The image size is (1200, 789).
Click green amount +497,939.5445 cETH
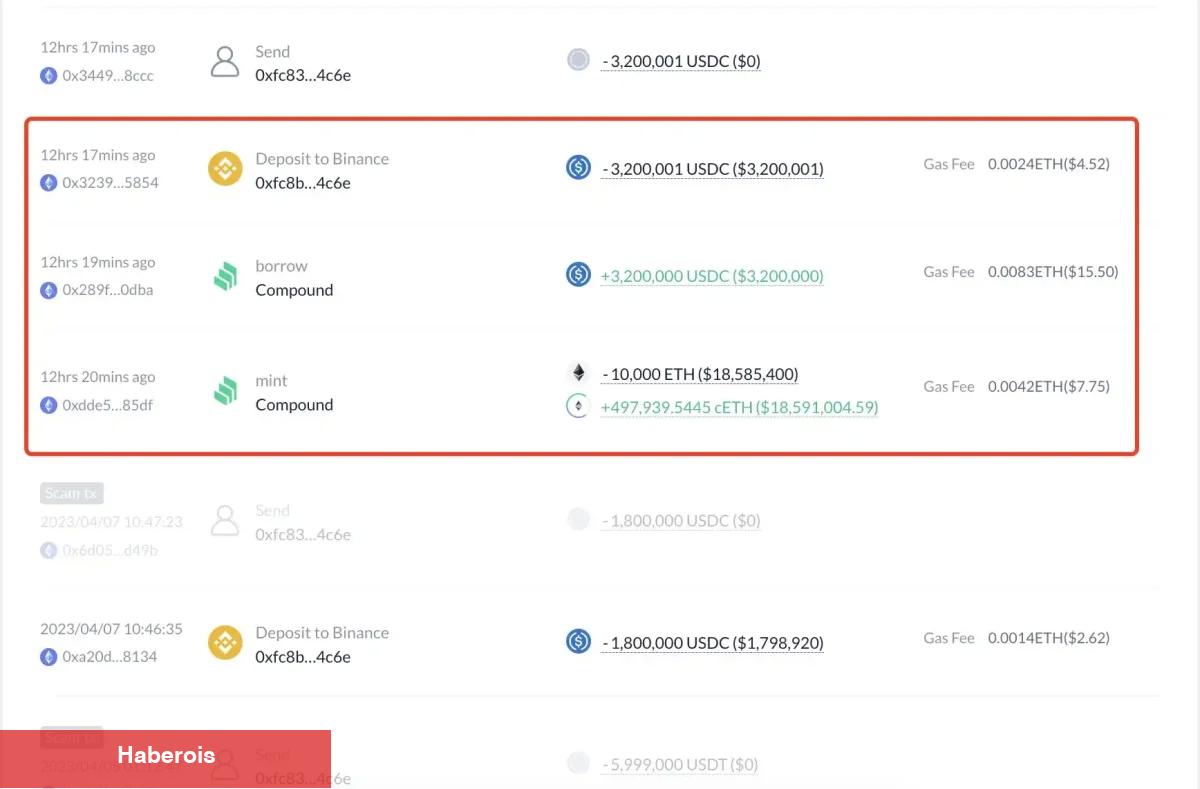(739, 407)
